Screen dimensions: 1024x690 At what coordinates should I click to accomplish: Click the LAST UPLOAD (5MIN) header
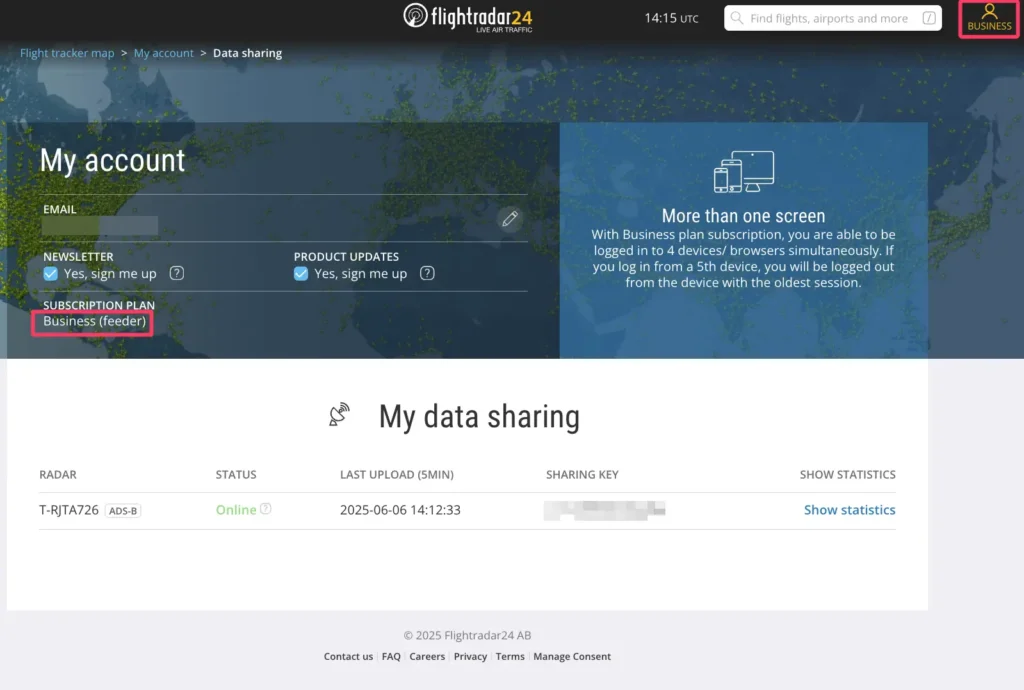point(396,475)
